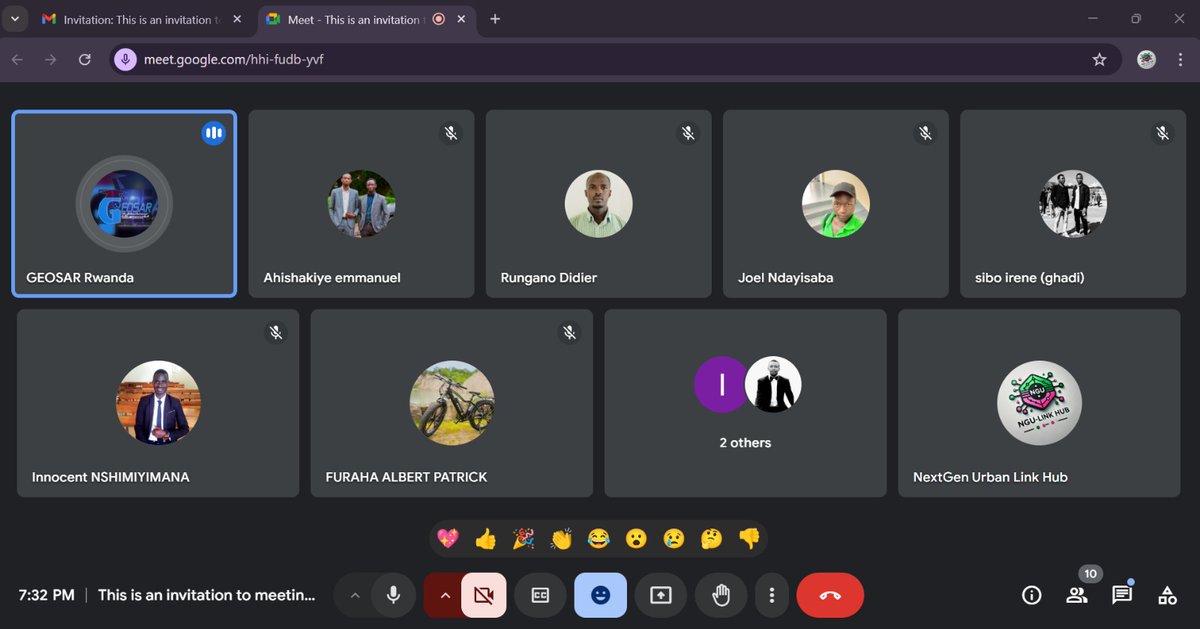Select the Joel Ndayisaba tile
Viewport: 1200px width, 629px height.
[x=836, y=204]
